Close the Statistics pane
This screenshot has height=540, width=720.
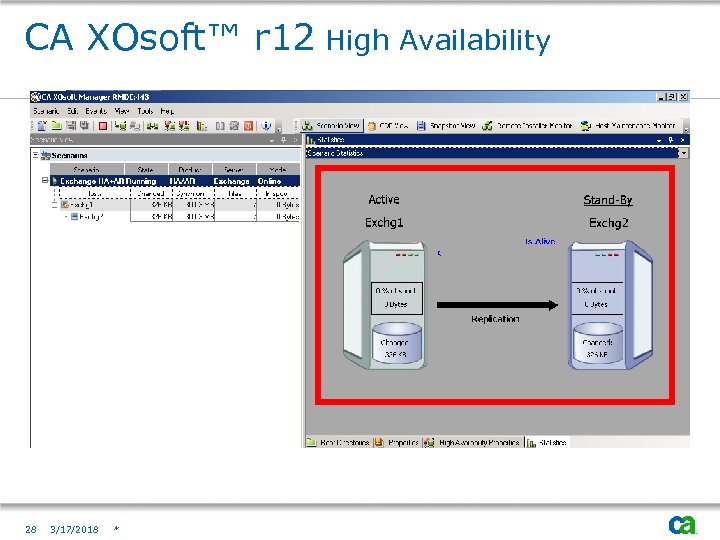tap(682, 140)
